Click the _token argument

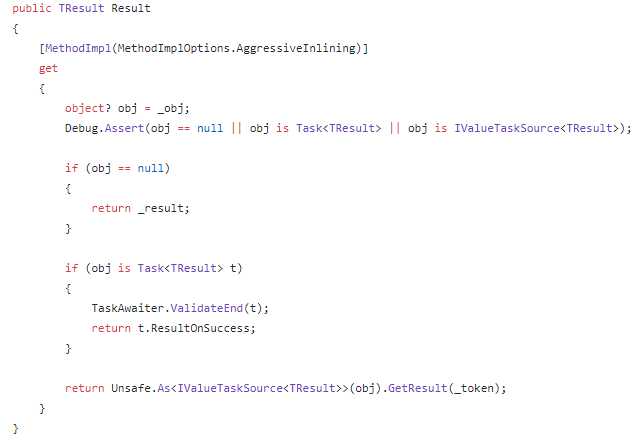pyautogui.click(x=474, y=388)
